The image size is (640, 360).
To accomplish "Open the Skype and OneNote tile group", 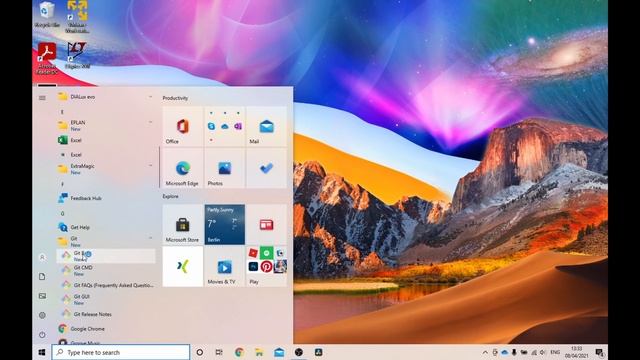I will pos(224,127).
